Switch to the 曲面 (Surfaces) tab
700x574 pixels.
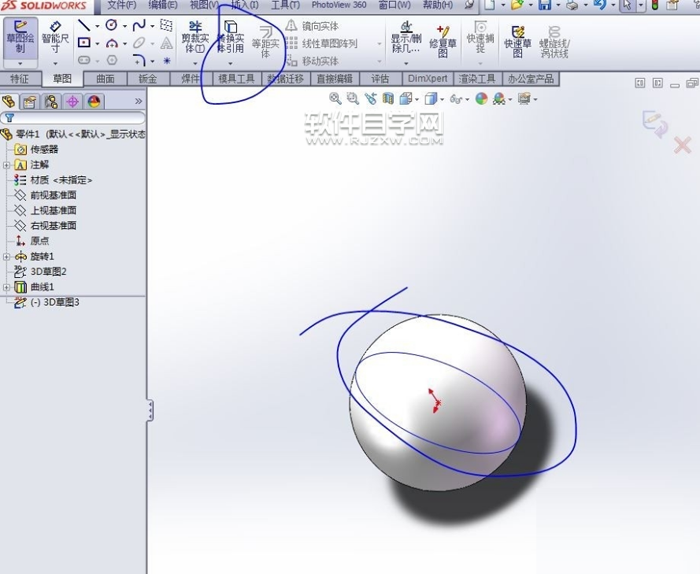pos(105,79)
